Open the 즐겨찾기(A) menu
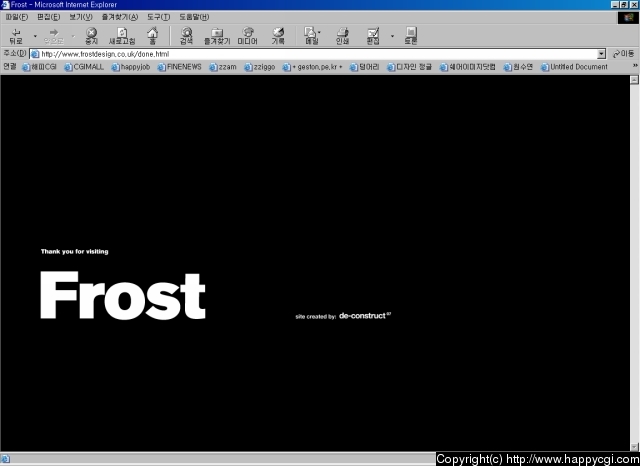Viewport: 640px width, 466px height. click(x=120, y=17)
